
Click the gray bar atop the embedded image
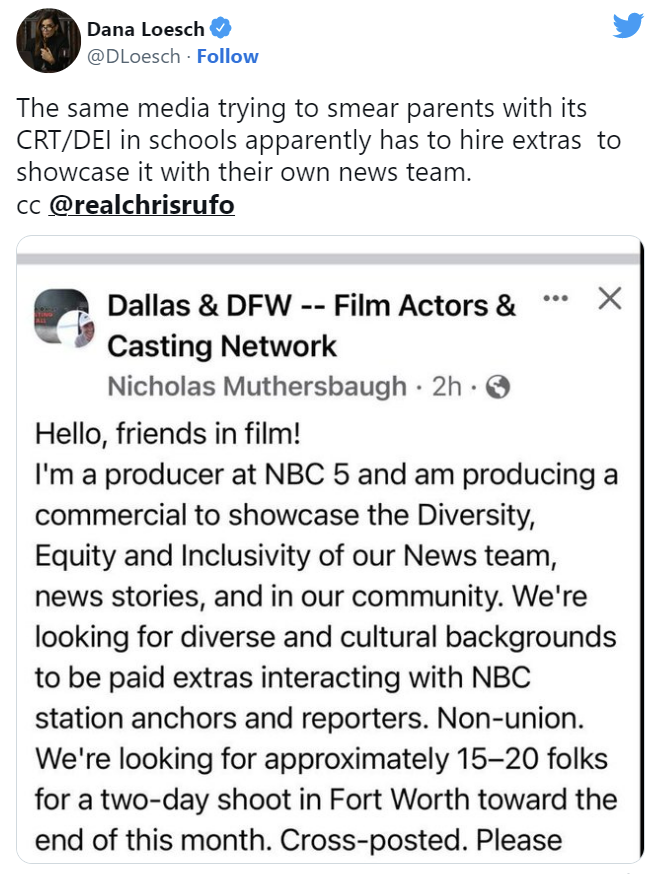pos(329,259)
